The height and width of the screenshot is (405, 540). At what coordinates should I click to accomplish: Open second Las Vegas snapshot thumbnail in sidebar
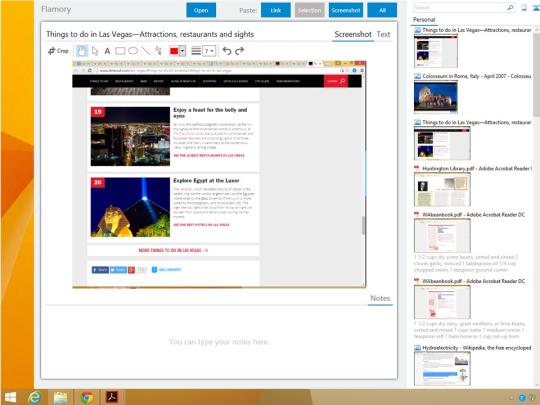pos(442,143)
